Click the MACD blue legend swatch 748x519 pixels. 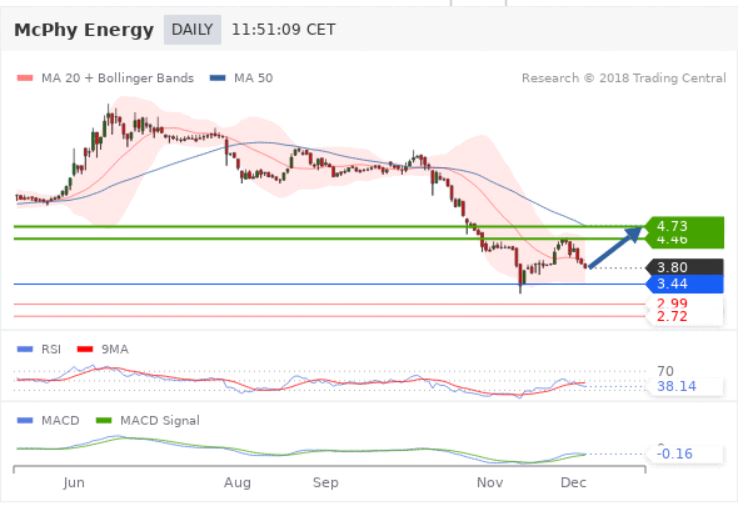(x=25, y=420)
